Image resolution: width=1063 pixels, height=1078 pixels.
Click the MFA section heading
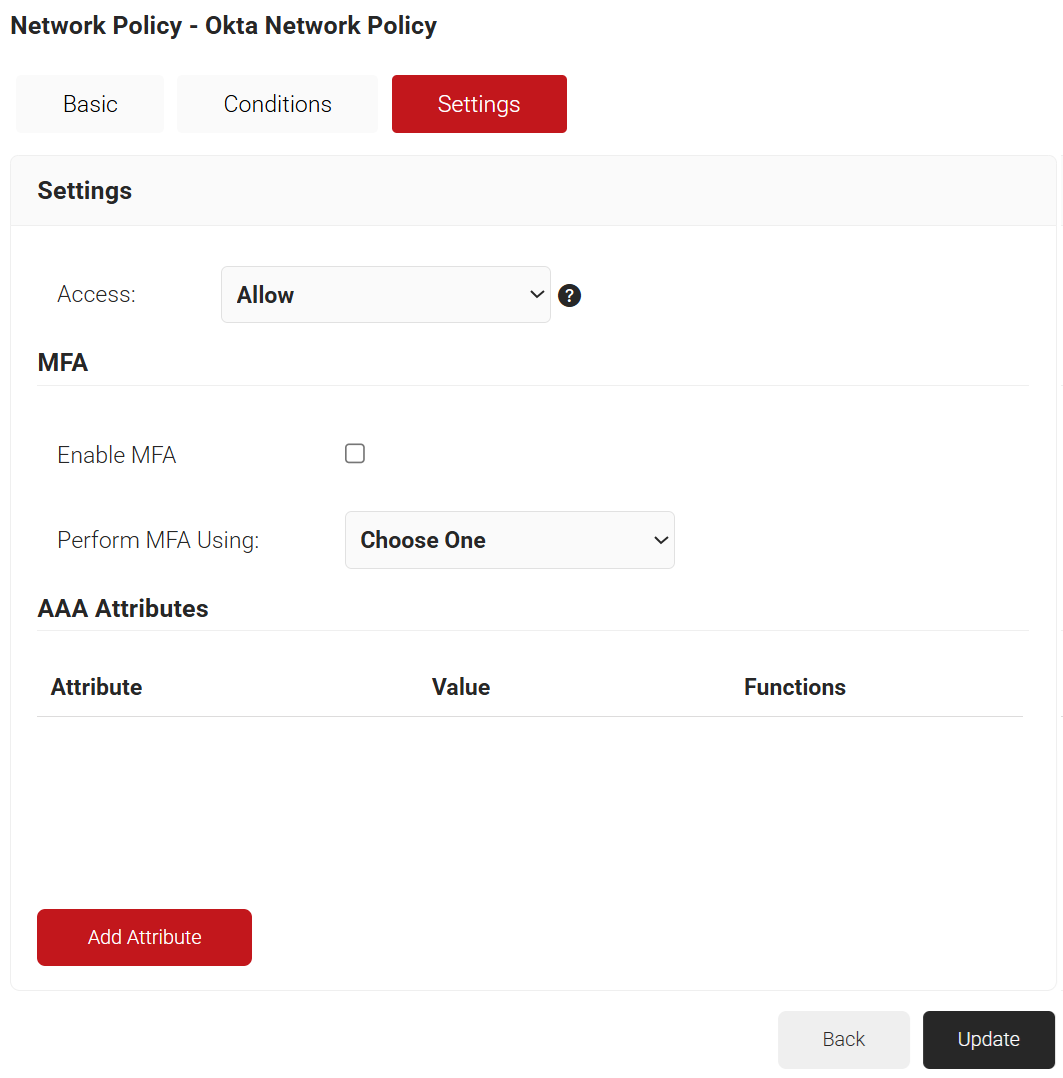63,363
